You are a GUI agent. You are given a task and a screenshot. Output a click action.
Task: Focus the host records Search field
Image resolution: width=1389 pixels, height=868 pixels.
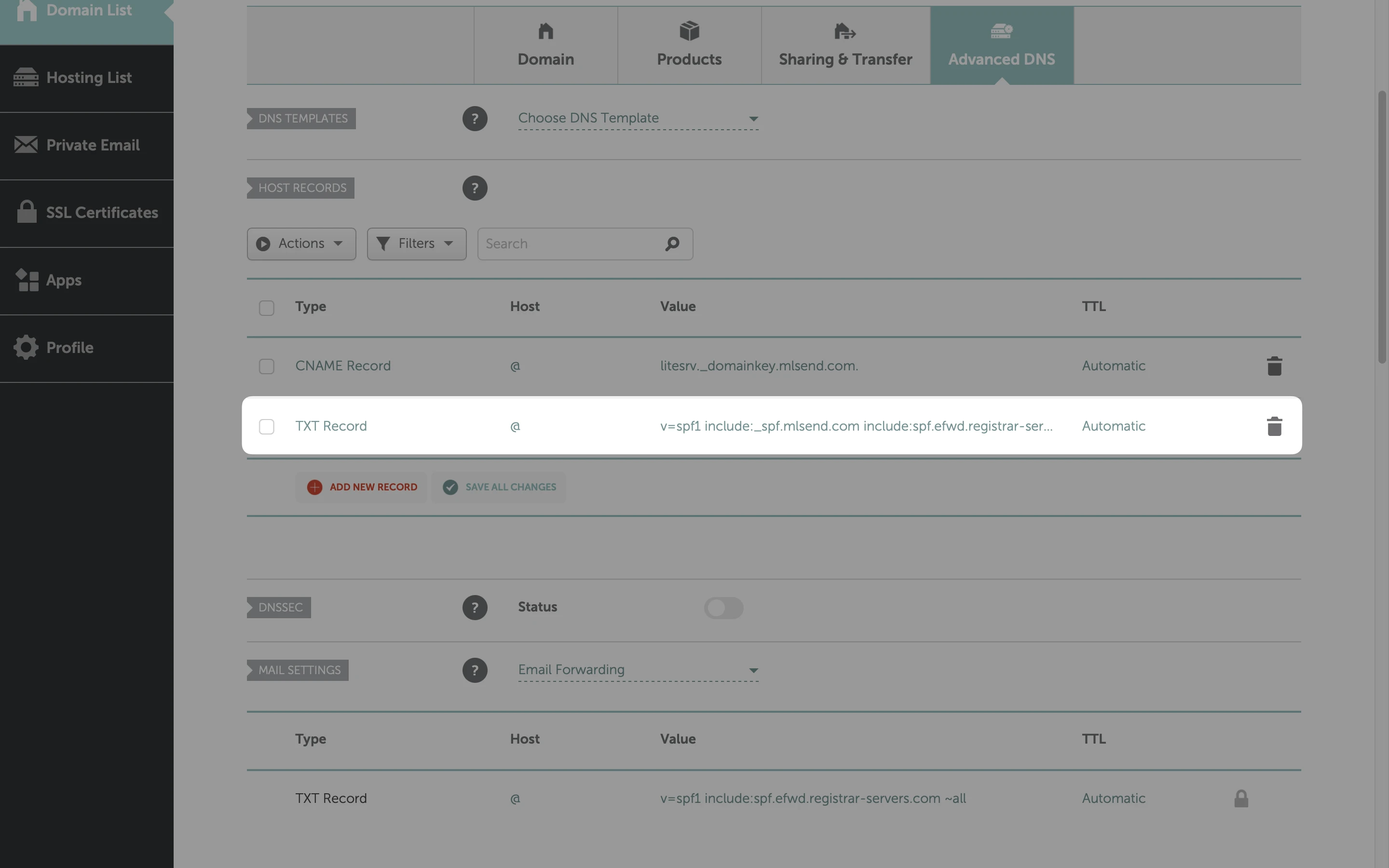click(x=571, y=244)
